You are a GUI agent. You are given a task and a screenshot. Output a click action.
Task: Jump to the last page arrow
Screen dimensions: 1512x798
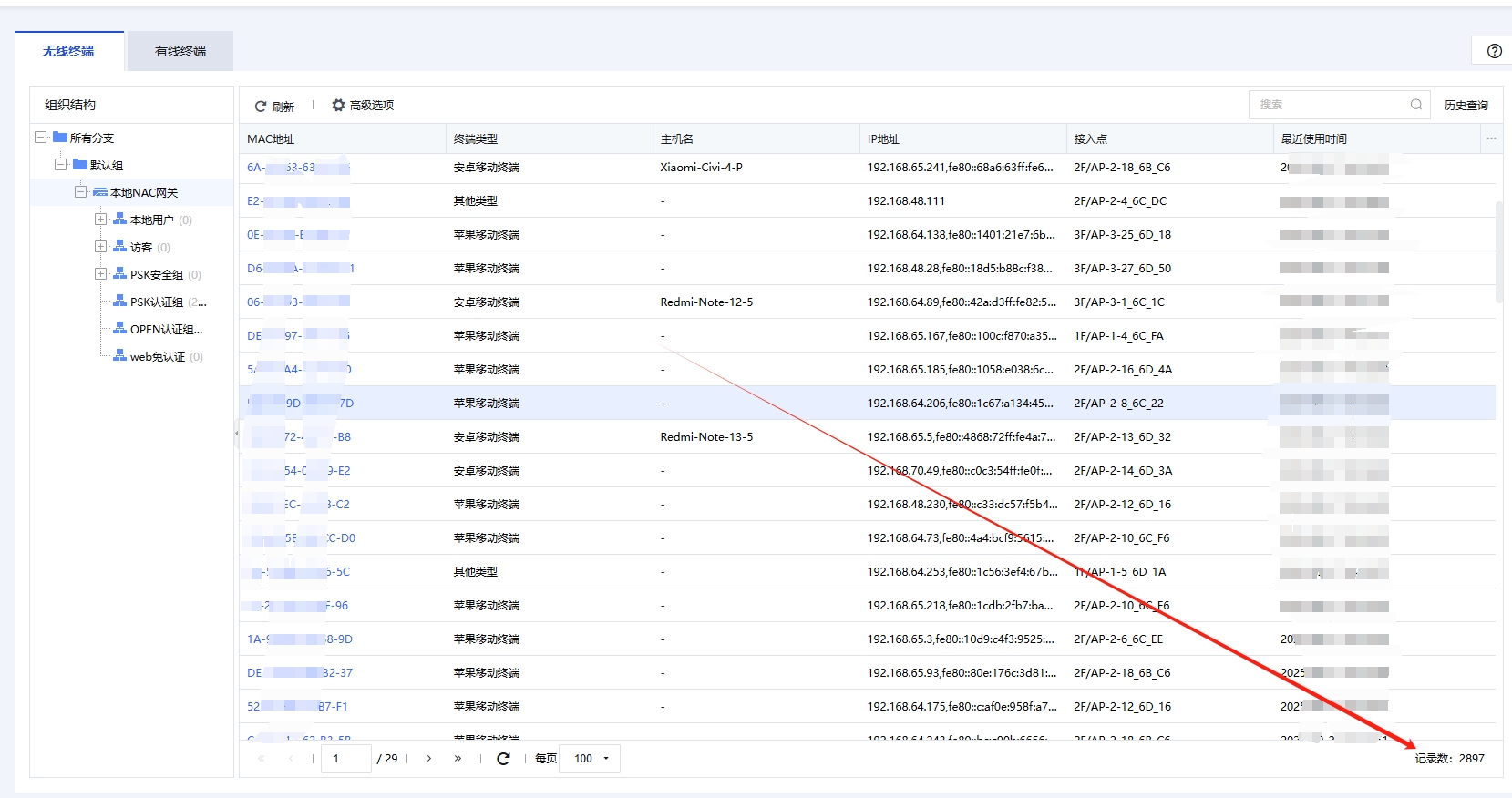pyautogui.click(x=458, y=758)
